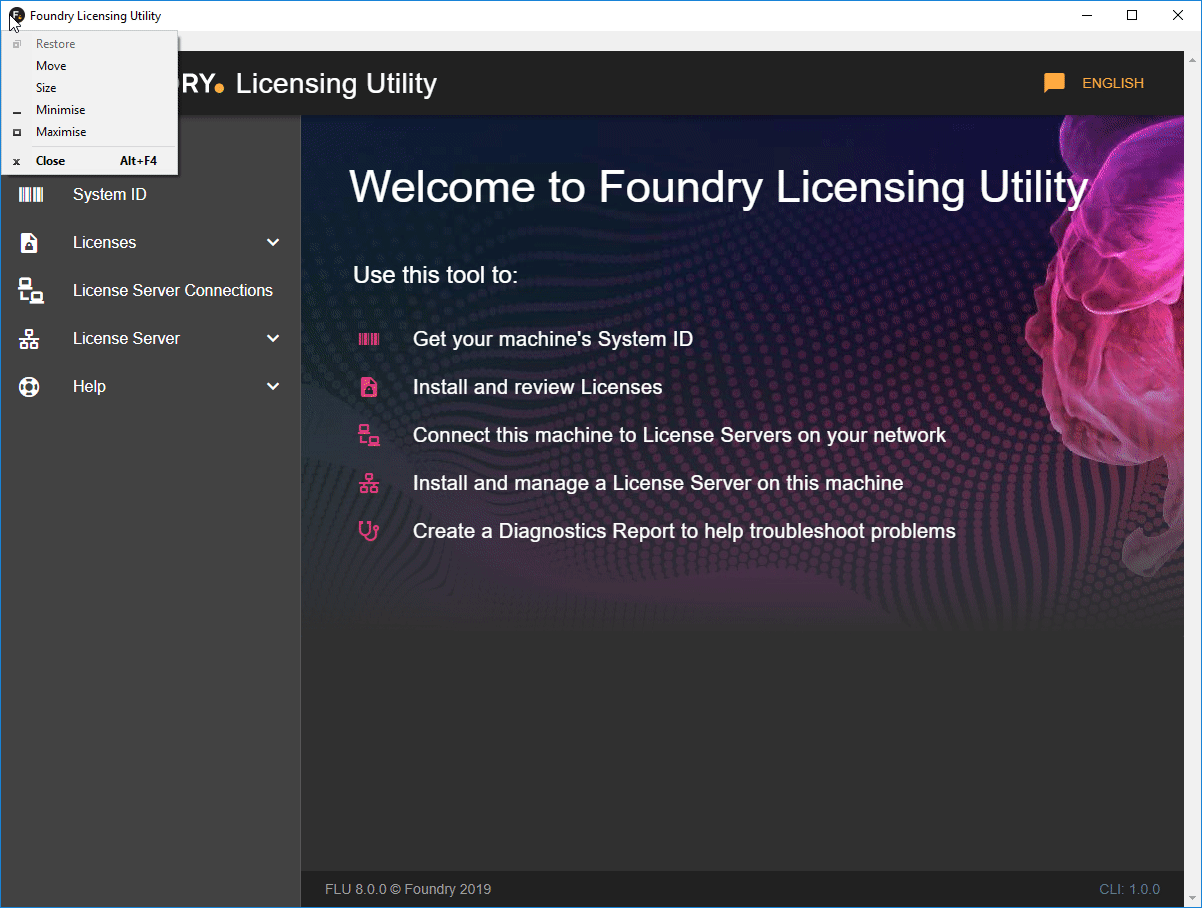1202x908 pixels.
Task: Maximize the window using title bar button
Action: [1132, 15]
